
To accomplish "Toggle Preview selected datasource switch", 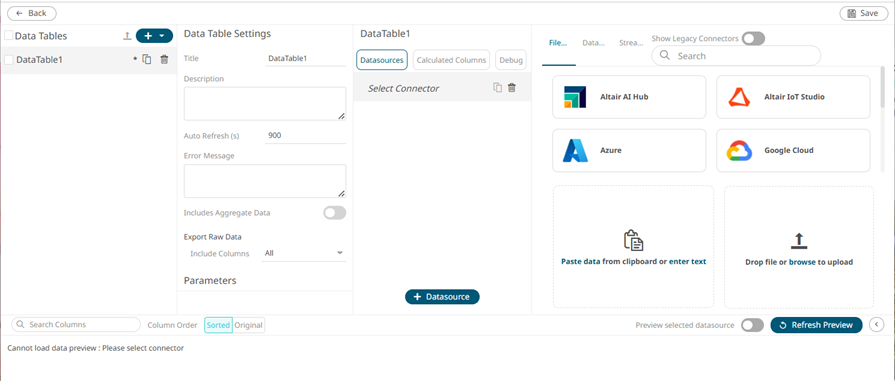I will click(x=752, y=325).
